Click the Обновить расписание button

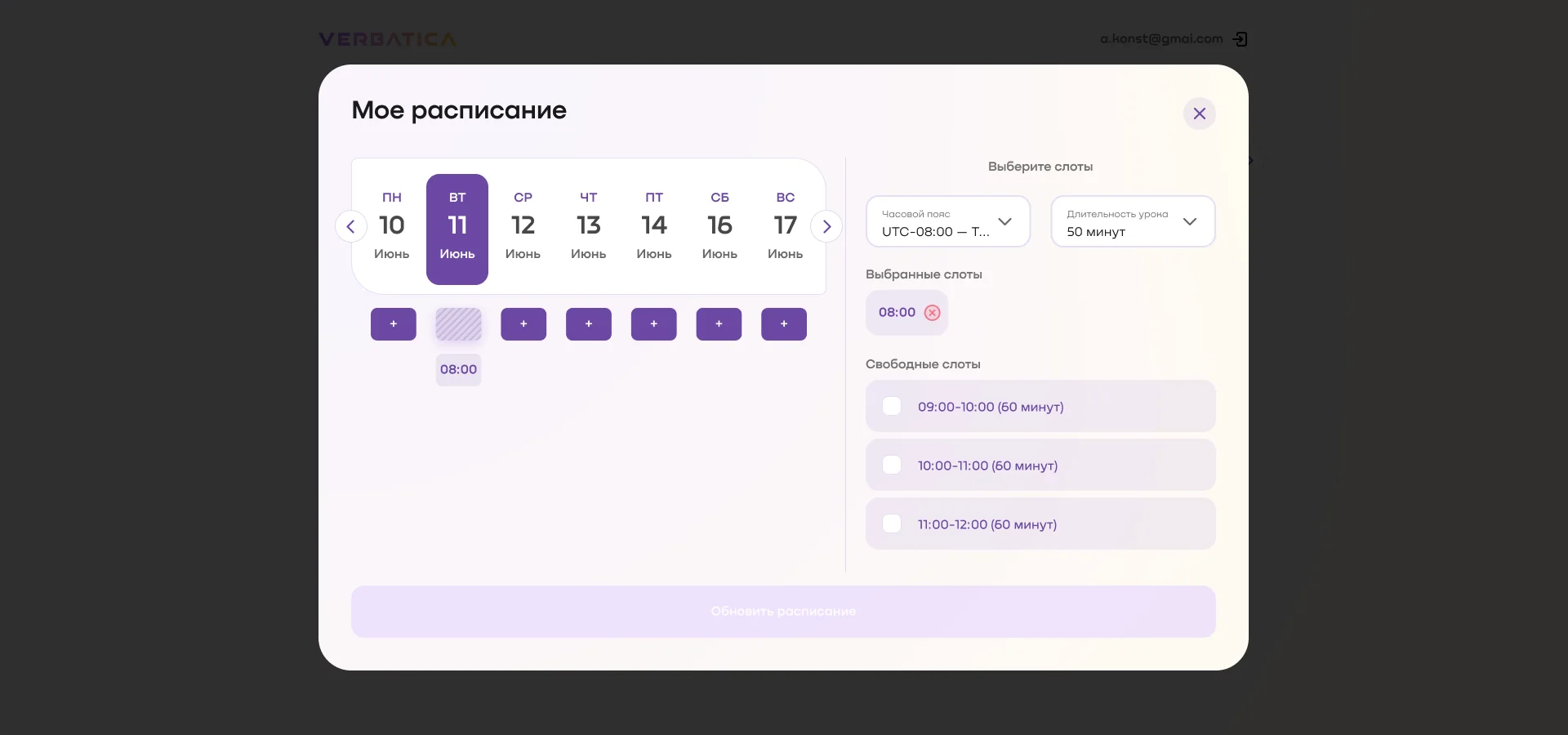click(783, 612)
